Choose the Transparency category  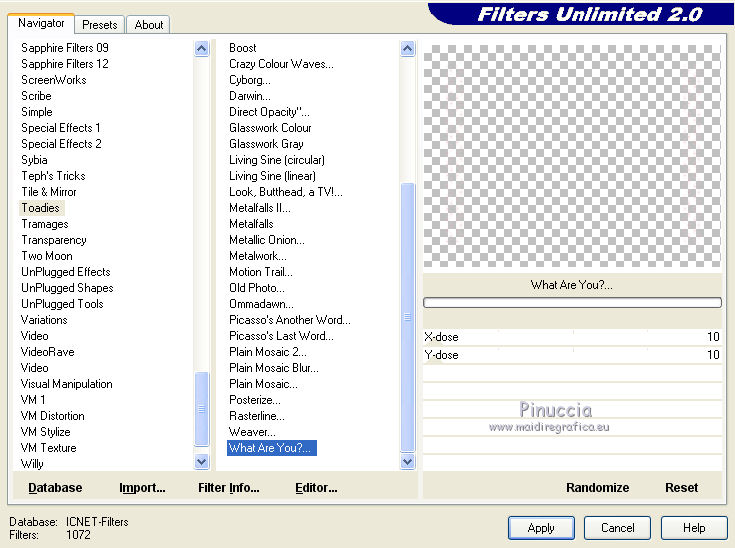(x=54, y=240)
